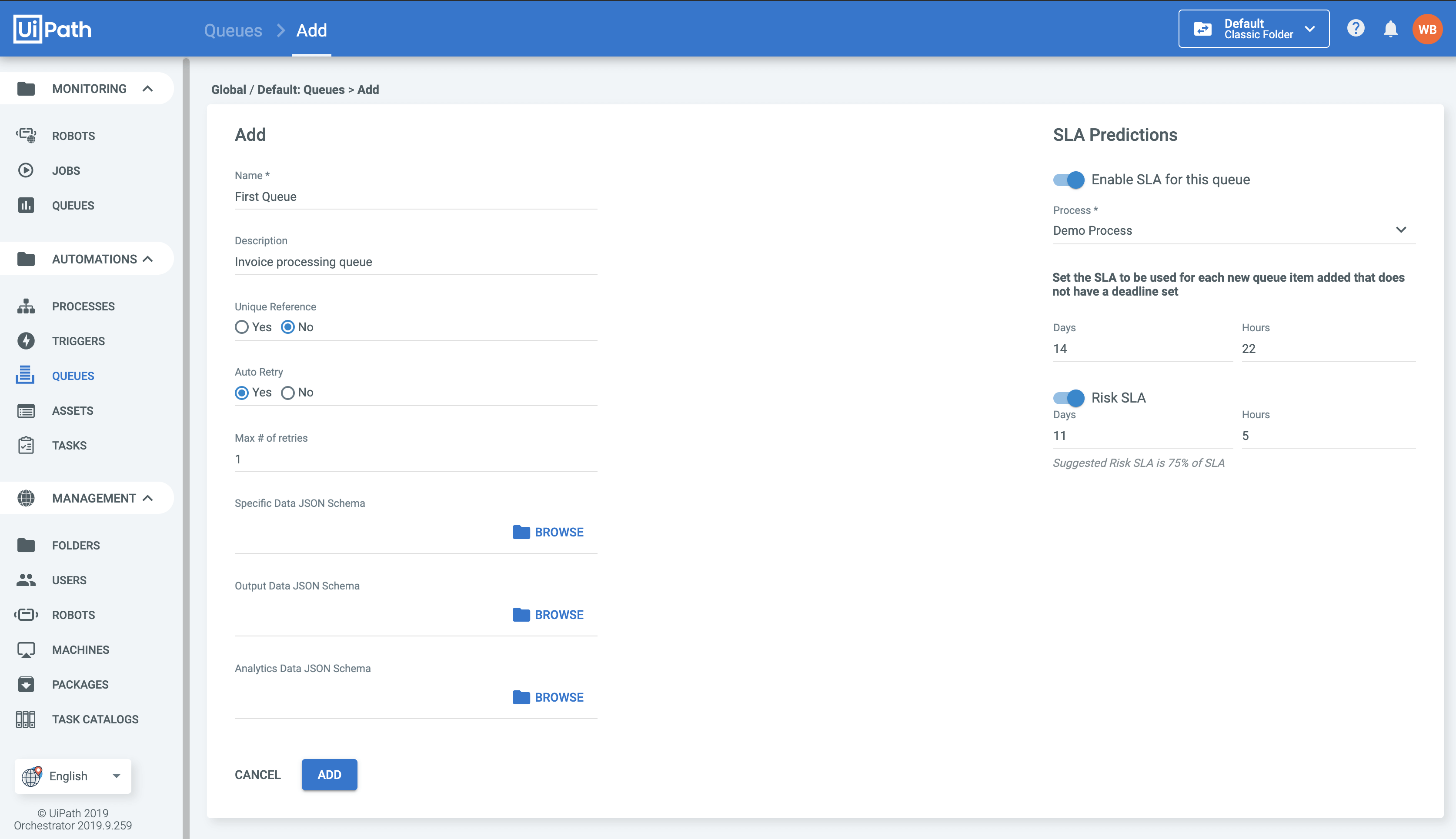Viewport: 1456px width, 839px height.
Task: Open the English language dropdown arrow
Action: (117, 776)
